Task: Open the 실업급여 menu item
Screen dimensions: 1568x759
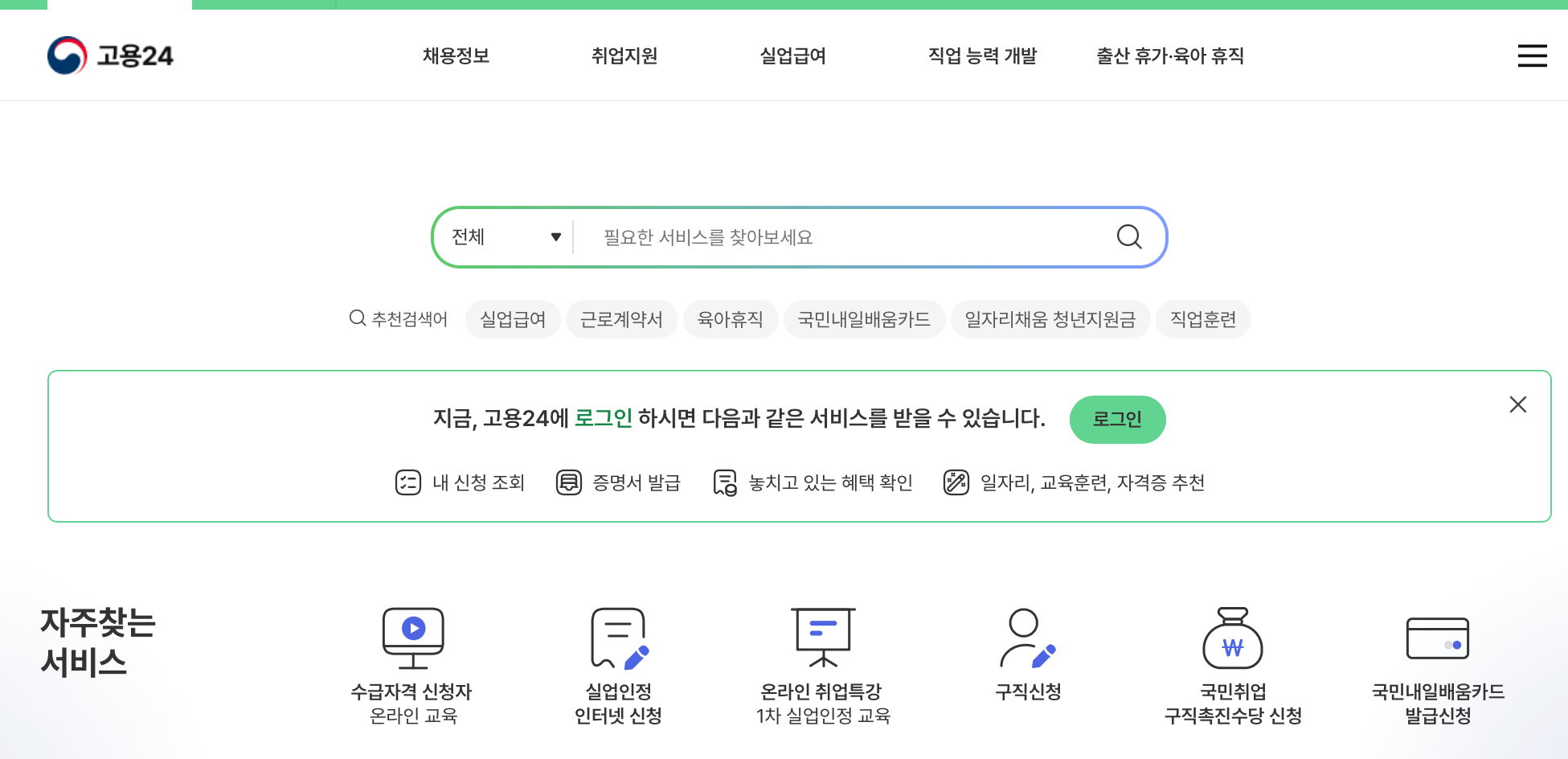Action: pos(792,55)
